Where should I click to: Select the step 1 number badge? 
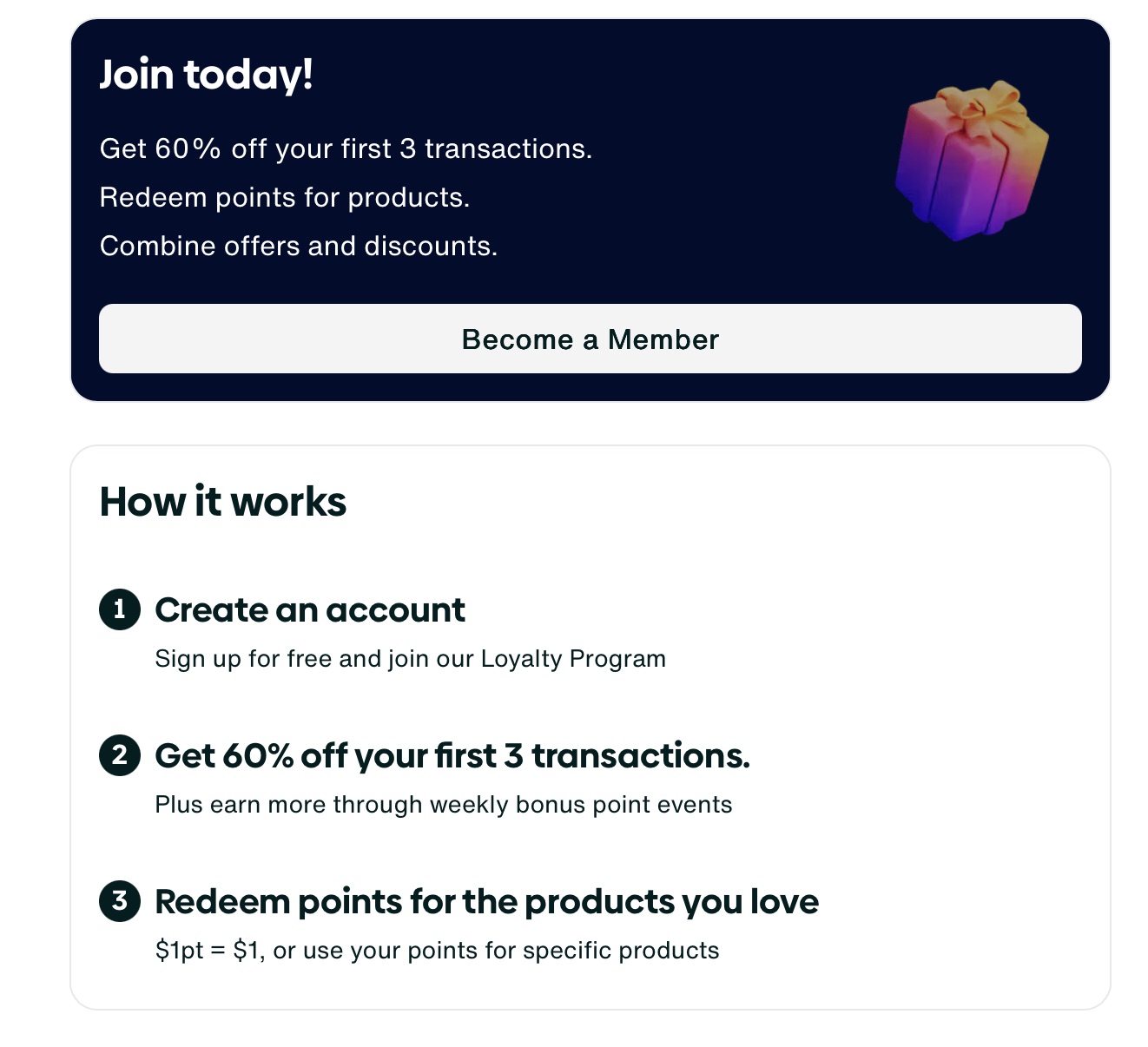click(120, 609)
